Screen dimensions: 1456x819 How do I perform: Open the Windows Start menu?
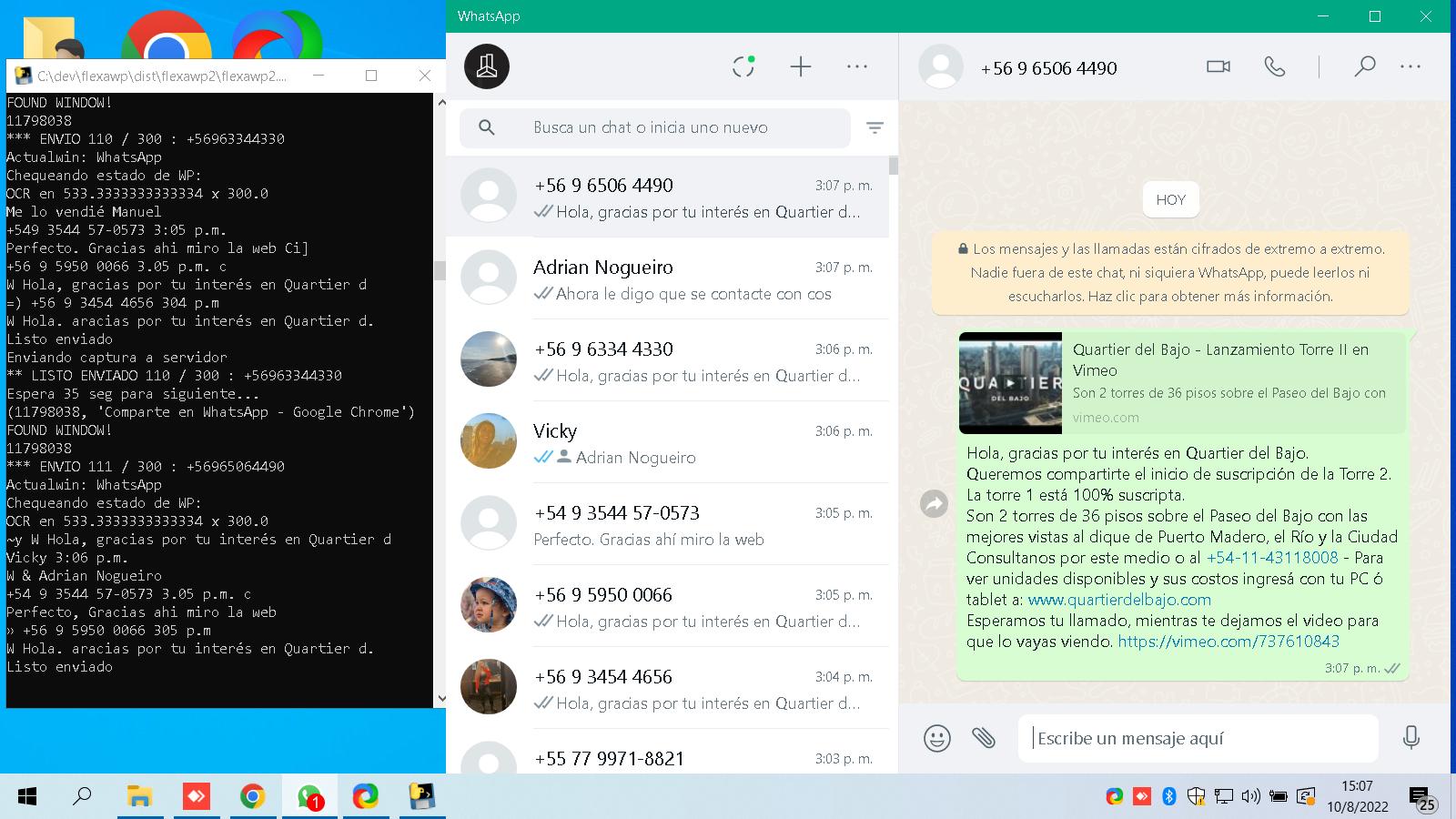pos(27,797)
